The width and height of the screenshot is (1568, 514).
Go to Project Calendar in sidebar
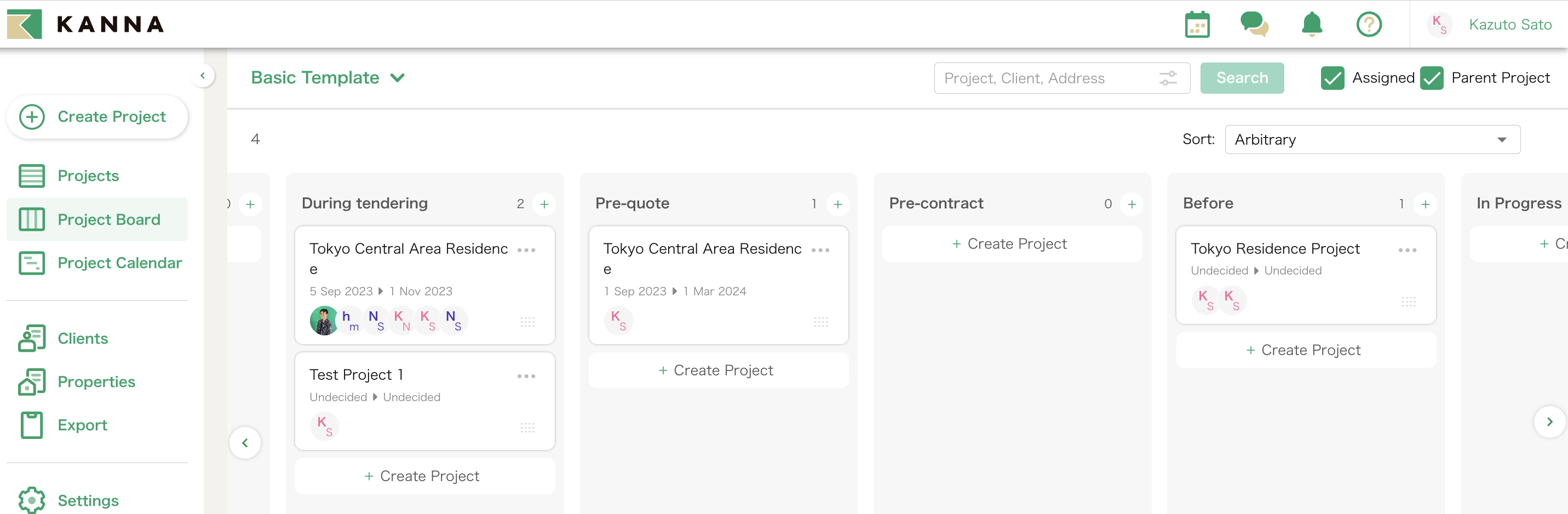point(119,263)
